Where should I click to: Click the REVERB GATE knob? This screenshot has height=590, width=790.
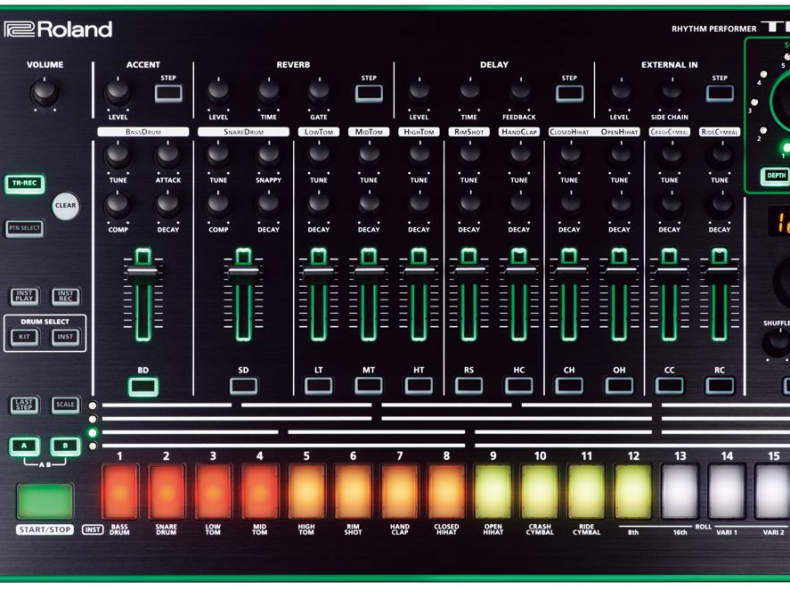(318, 92)
